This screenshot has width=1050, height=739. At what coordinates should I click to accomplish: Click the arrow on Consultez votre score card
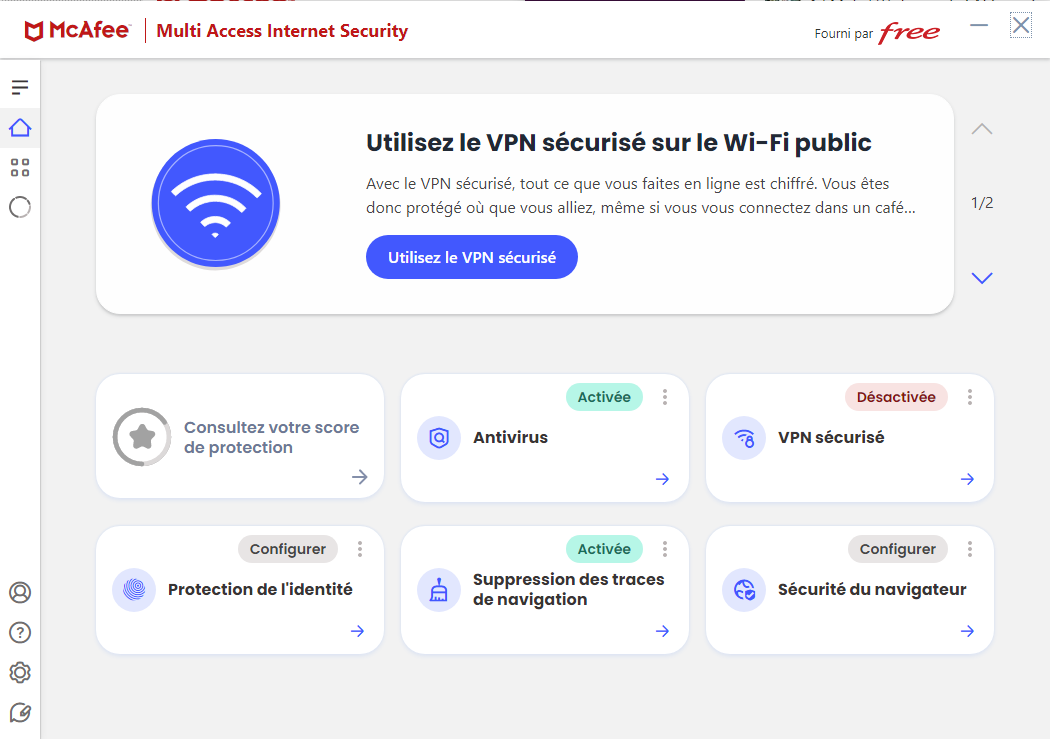360,477
